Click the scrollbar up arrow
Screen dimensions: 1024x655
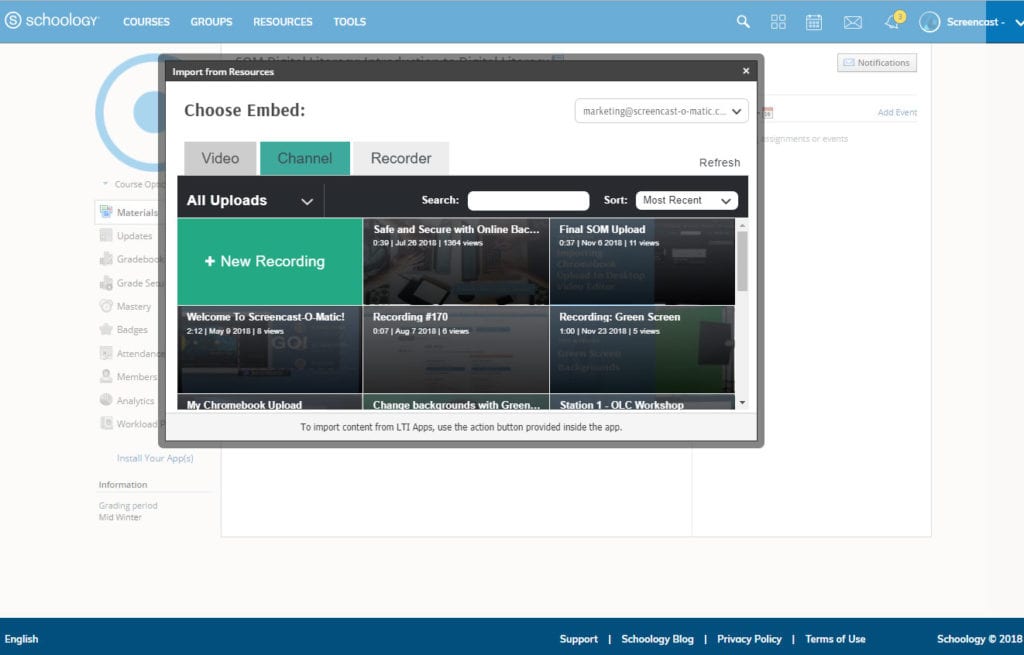(x=743, y=225)
